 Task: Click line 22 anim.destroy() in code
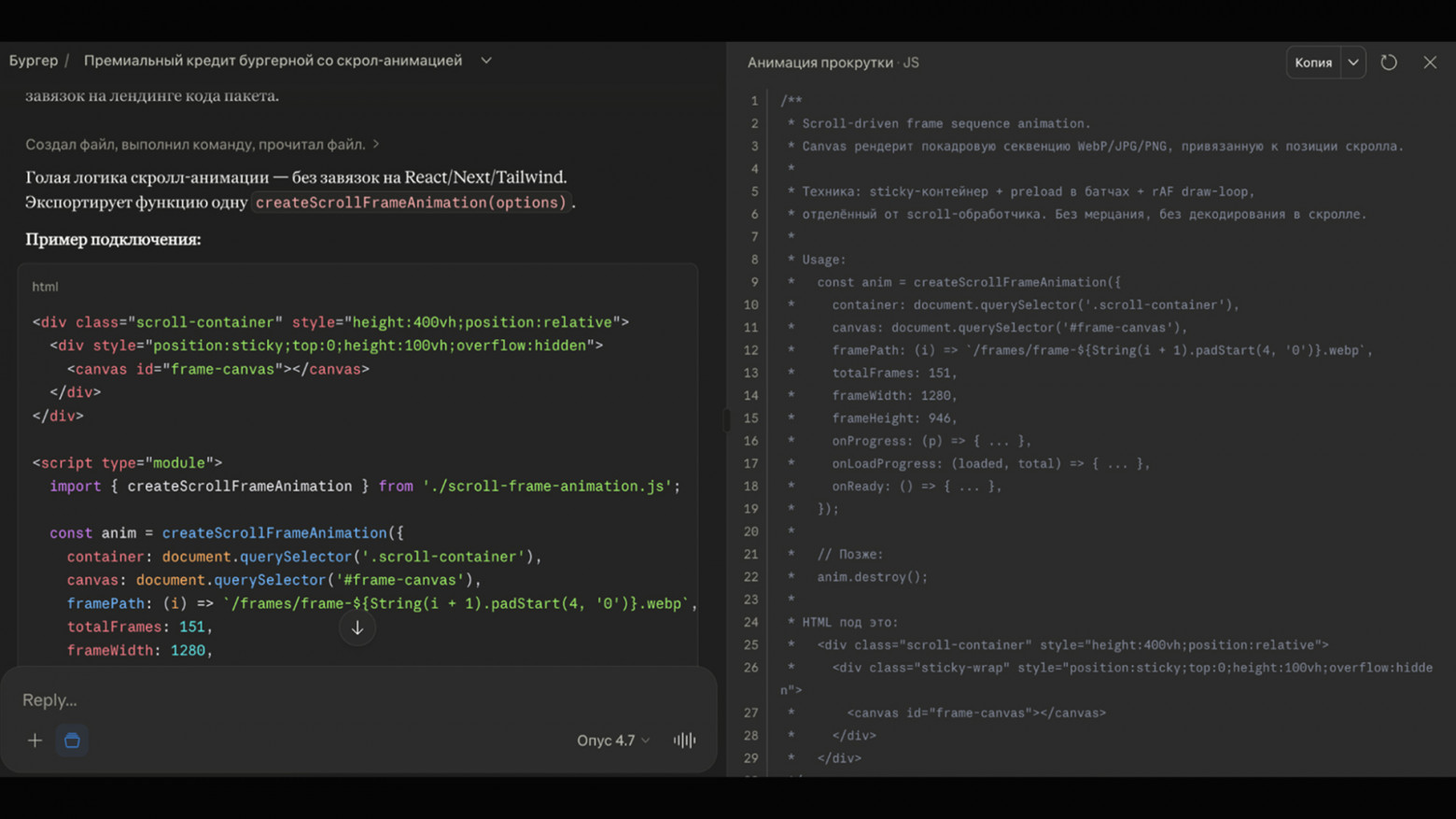tap(872, 577)
